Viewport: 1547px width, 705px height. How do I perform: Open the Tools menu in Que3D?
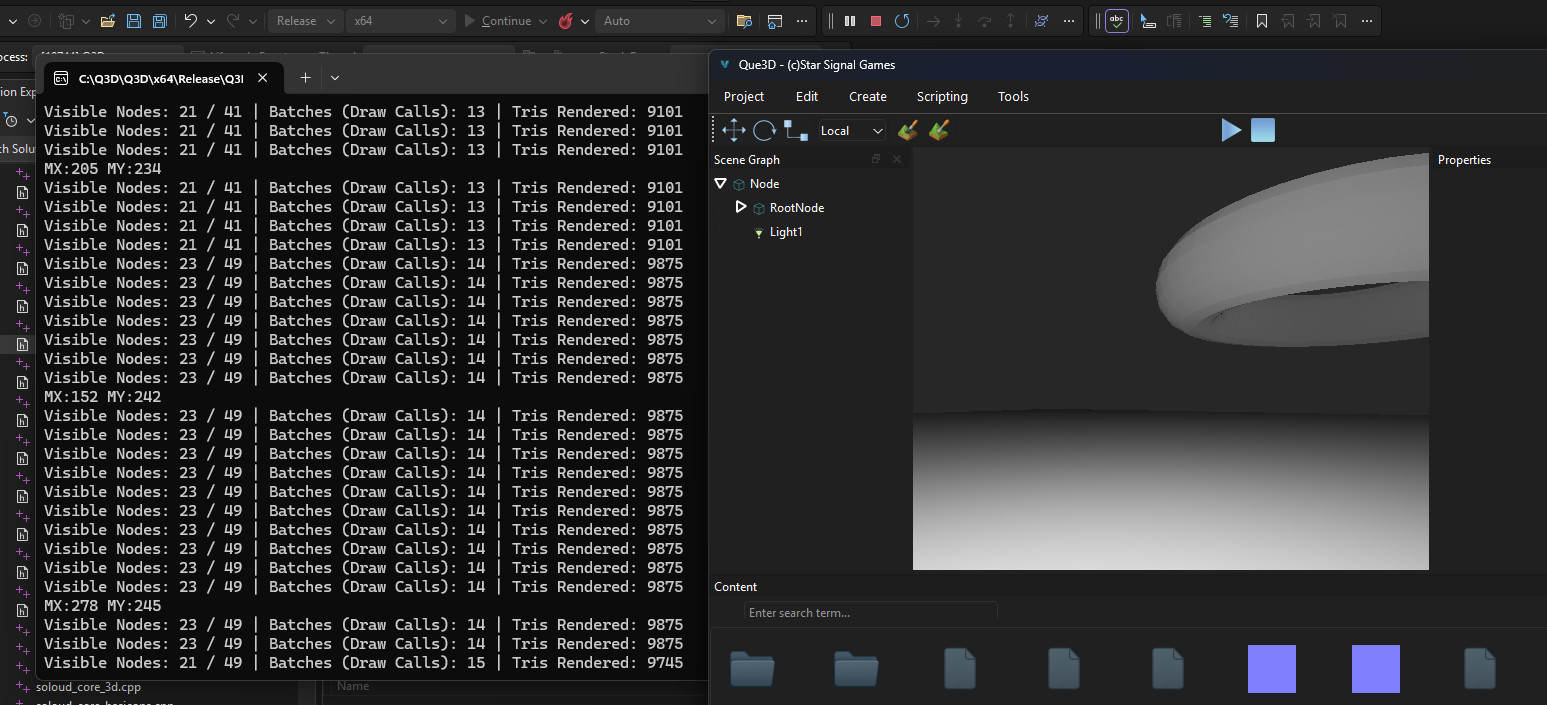pos(1013,96)
